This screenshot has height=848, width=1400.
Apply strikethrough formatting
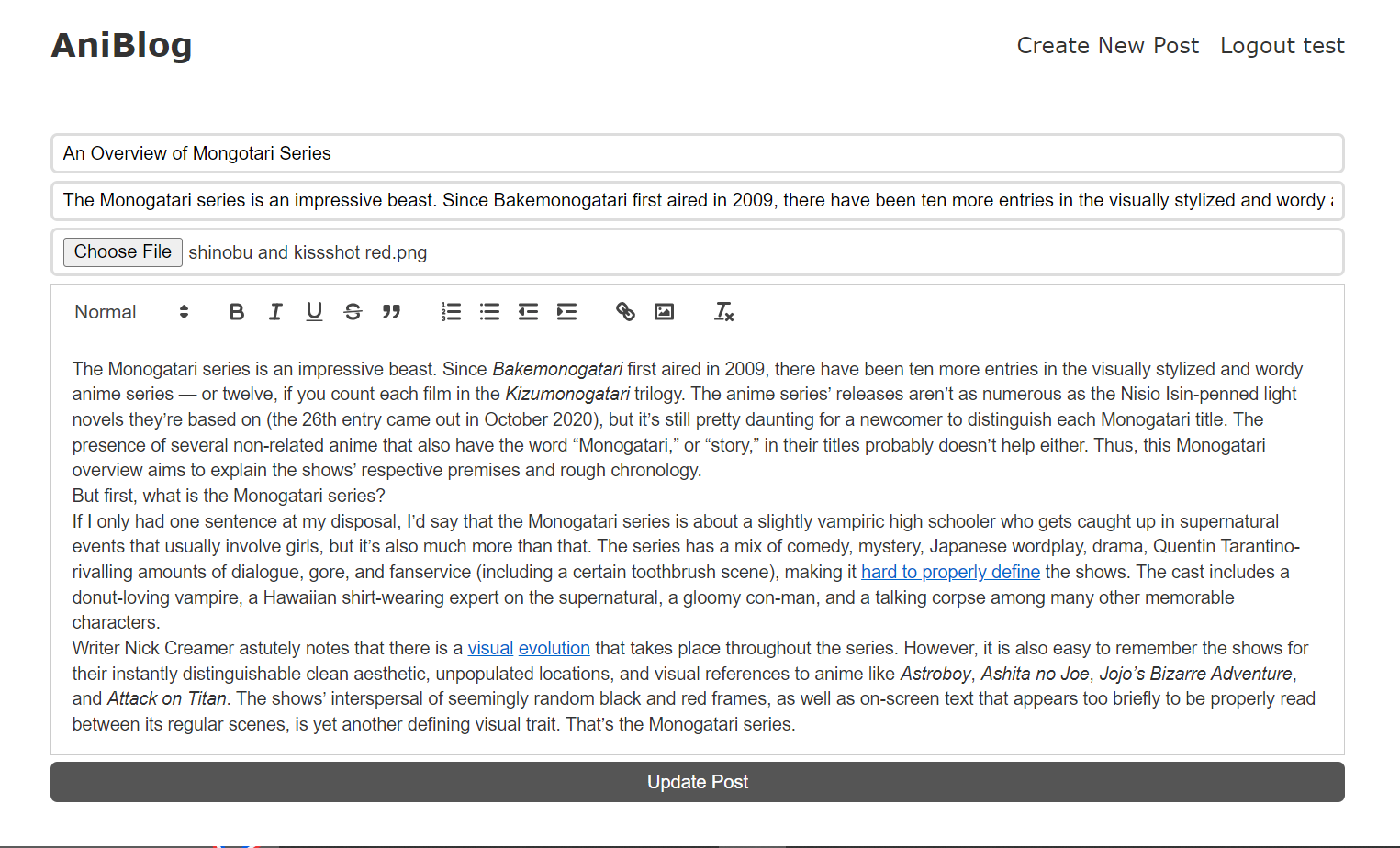353,312
